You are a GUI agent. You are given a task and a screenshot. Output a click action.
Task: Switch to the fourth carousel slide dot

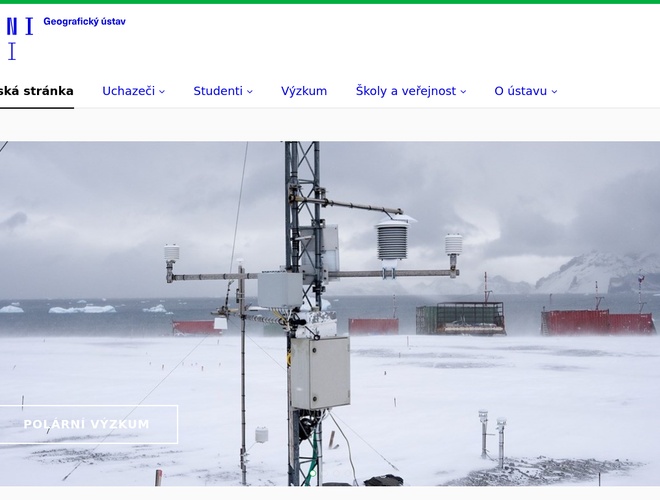tap(348, 473)
